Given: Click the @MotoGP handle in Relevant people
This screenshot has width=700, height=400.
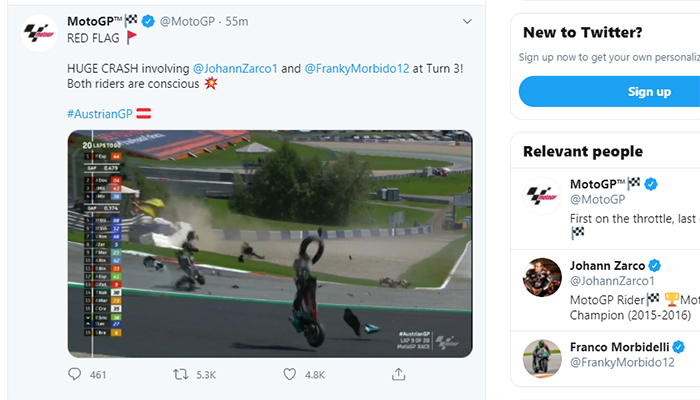Looking at the screenshot, I should tap(599, 201).
